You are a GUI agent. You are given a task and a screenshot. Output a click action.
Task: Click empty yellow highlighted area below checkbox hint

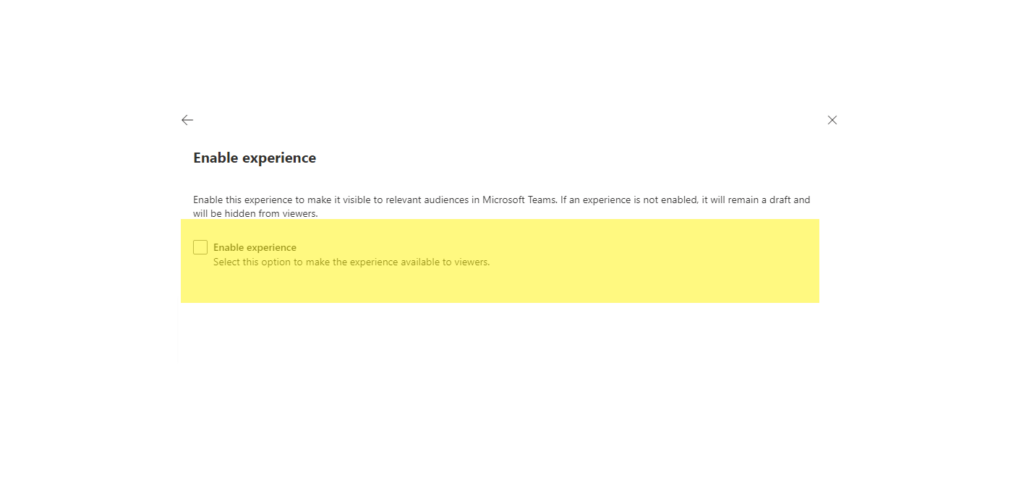point(500,286)
